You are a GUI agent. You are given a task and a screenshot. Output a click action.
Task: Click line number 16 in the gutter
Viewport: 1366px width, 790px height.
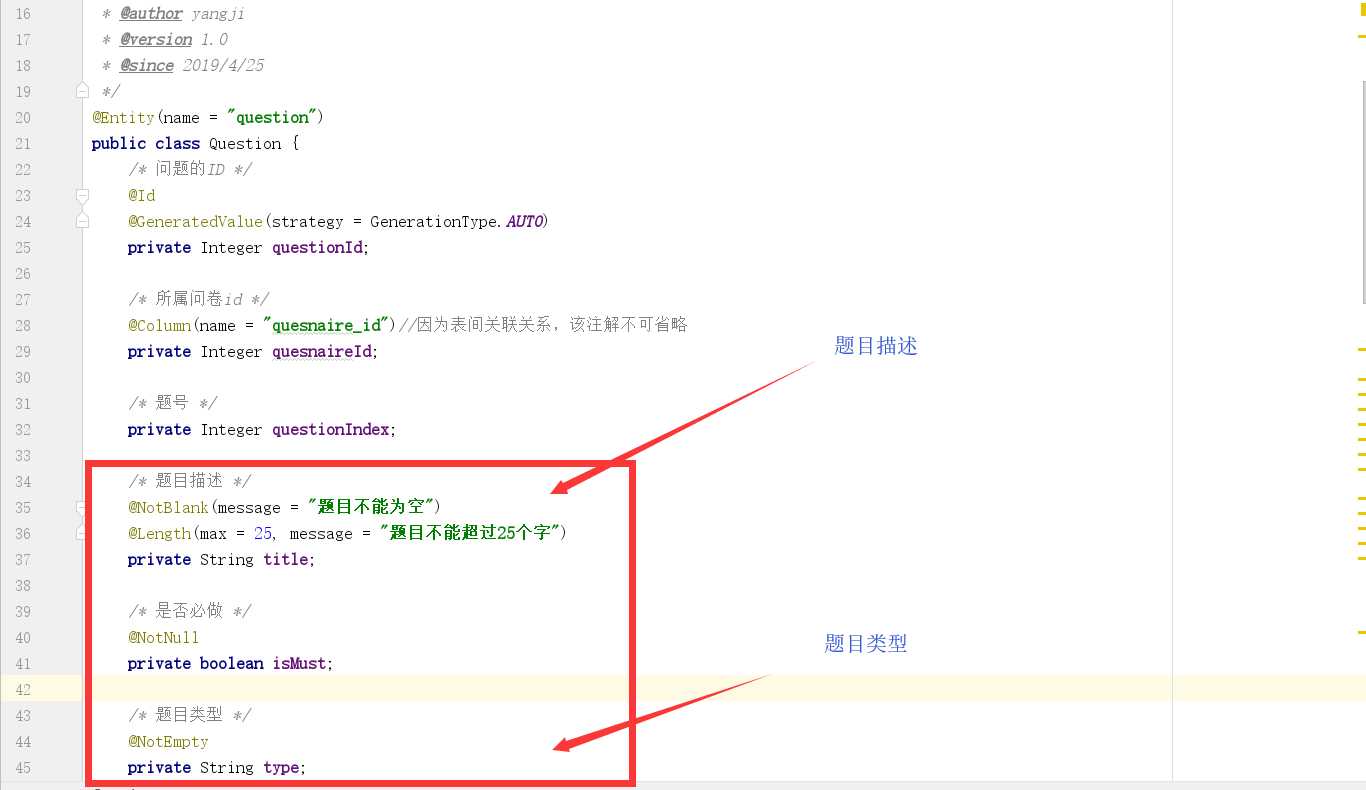(x=23, y=13)
